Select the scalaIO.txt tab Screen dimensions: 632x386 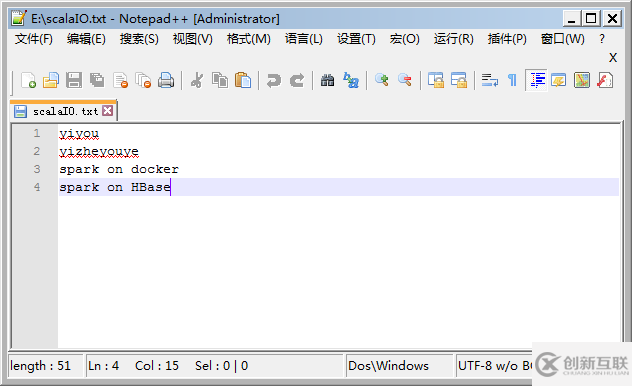click(64, 111)
